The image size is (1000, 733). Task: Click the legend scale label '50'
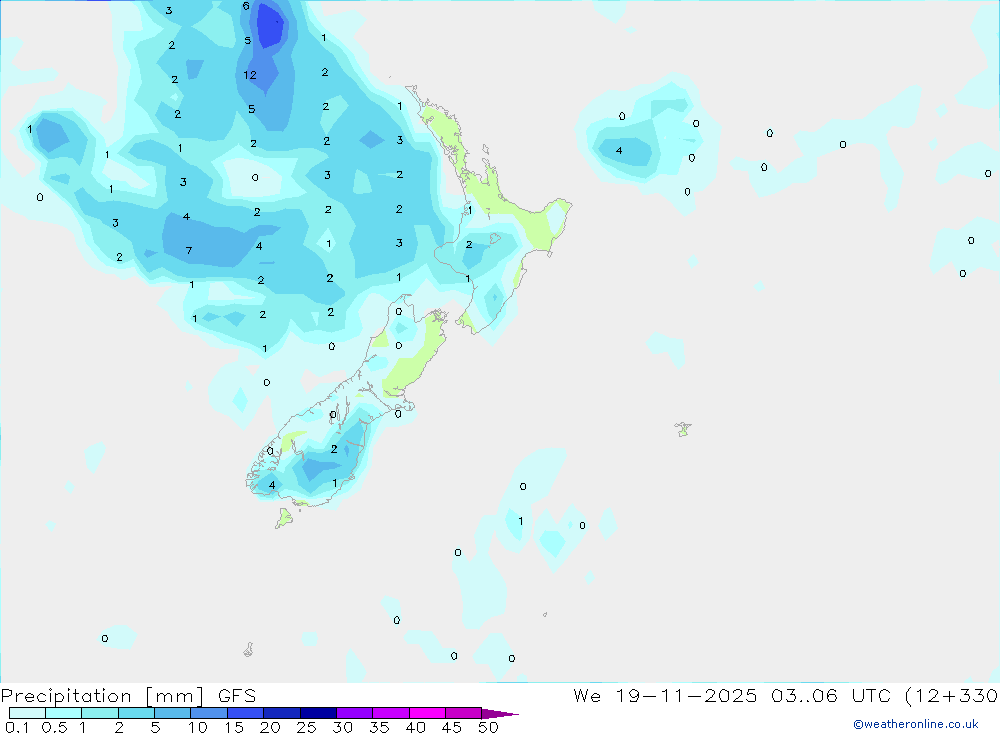click(x=488, y=727)
